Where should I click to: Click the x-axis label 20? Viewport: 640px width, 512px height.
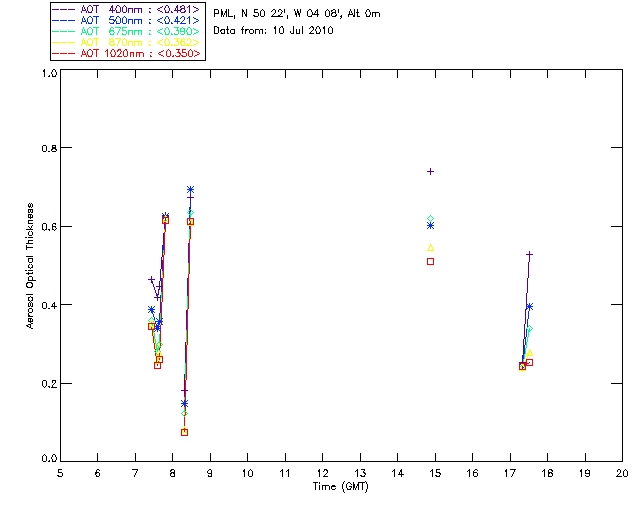pyautogui.click(x=622, y=473)
